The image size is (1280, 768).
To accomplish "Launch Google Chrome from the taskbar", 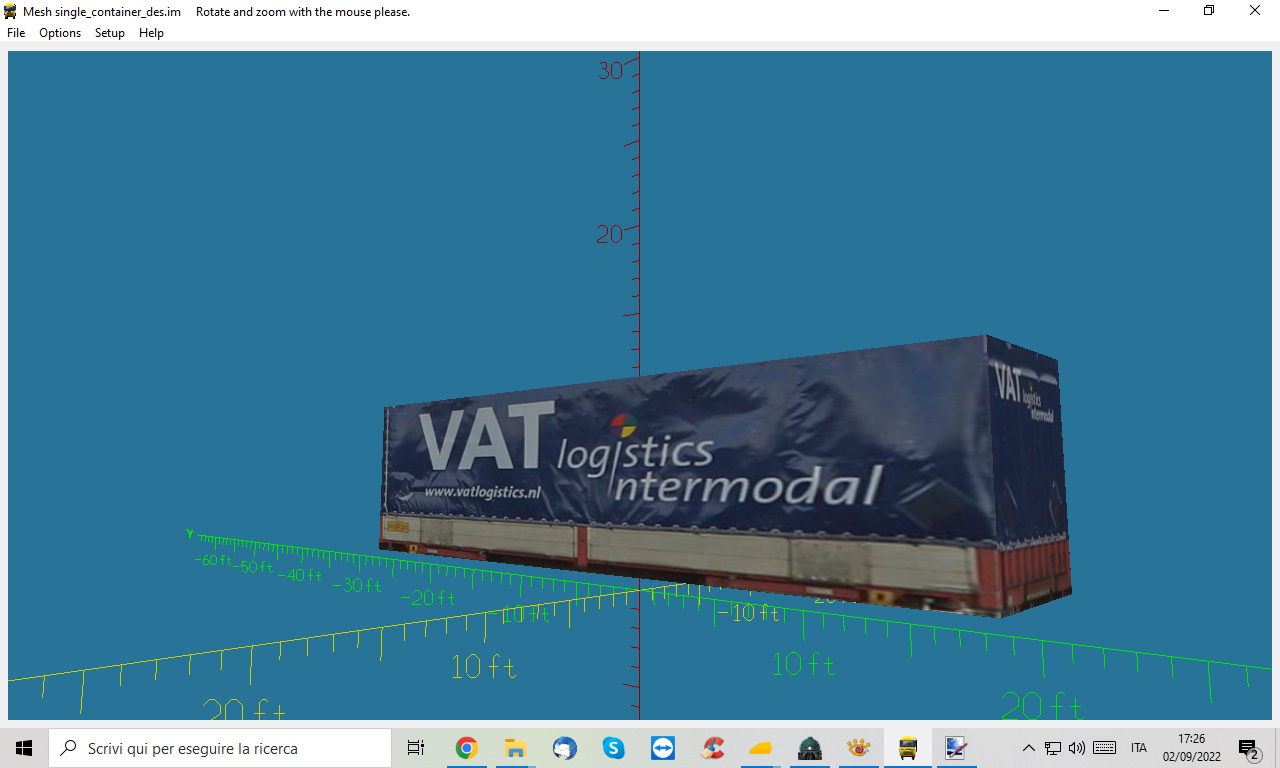I will pos(466,748).
